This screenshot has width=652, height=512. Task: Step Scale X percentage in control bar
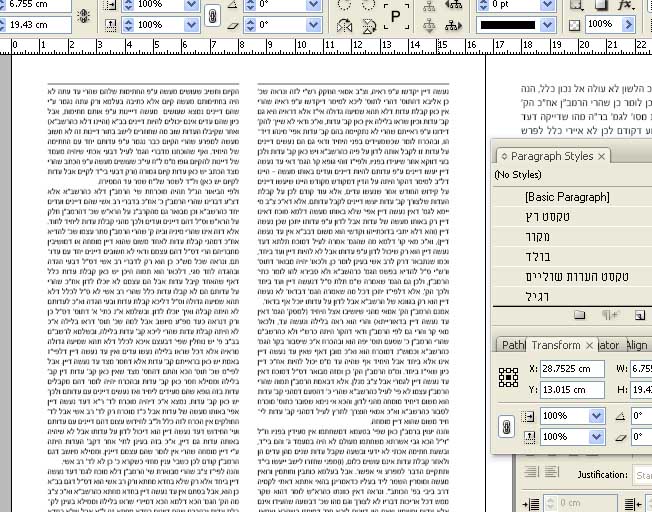[129, 4]
